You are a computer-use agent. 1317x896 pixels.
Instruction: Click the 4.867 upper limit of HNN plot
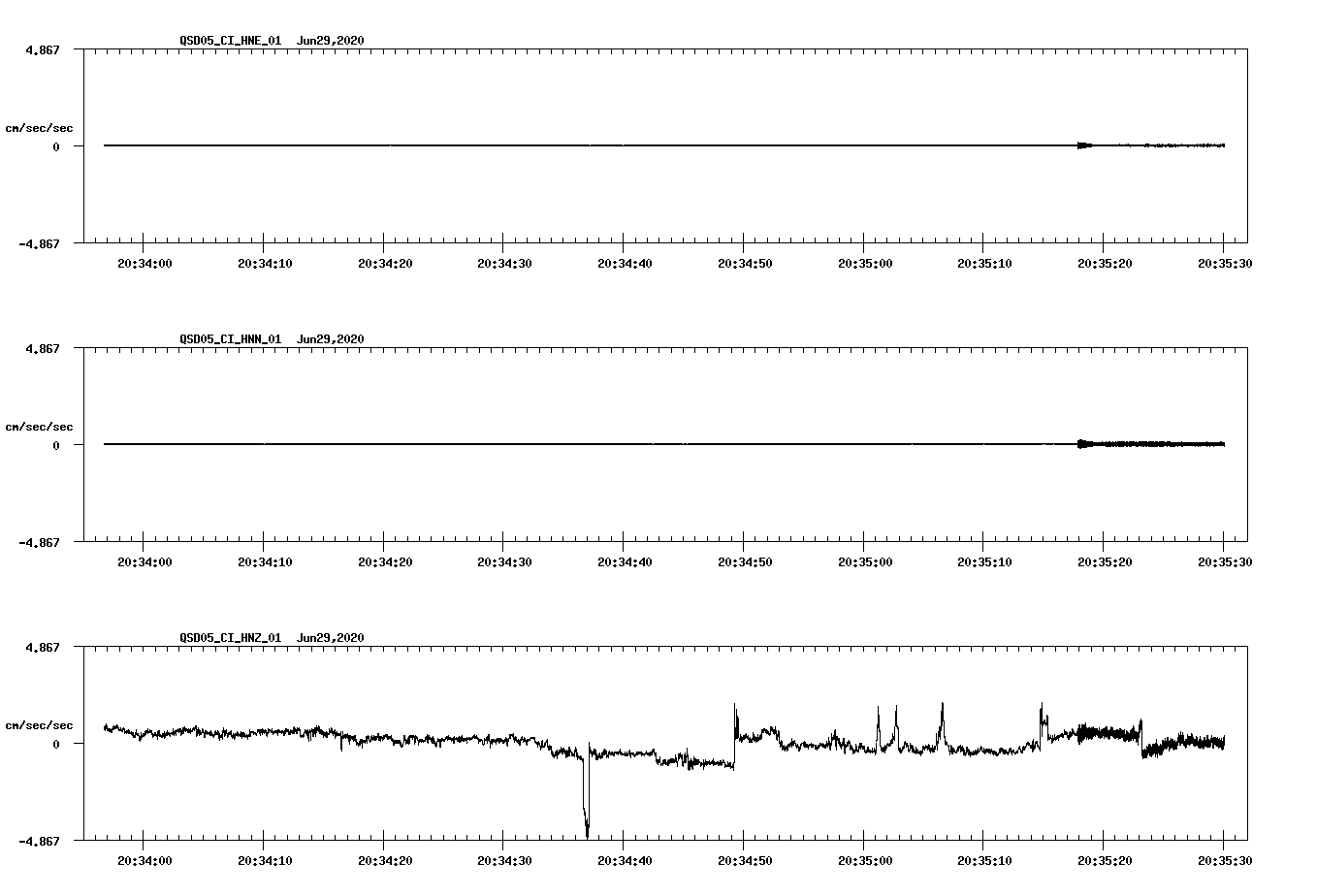tap(43, 348)
